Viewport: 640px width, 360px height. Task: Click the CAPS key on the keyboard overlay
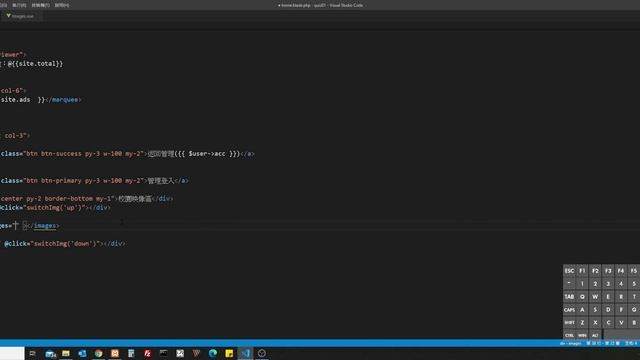pos(569,310)
